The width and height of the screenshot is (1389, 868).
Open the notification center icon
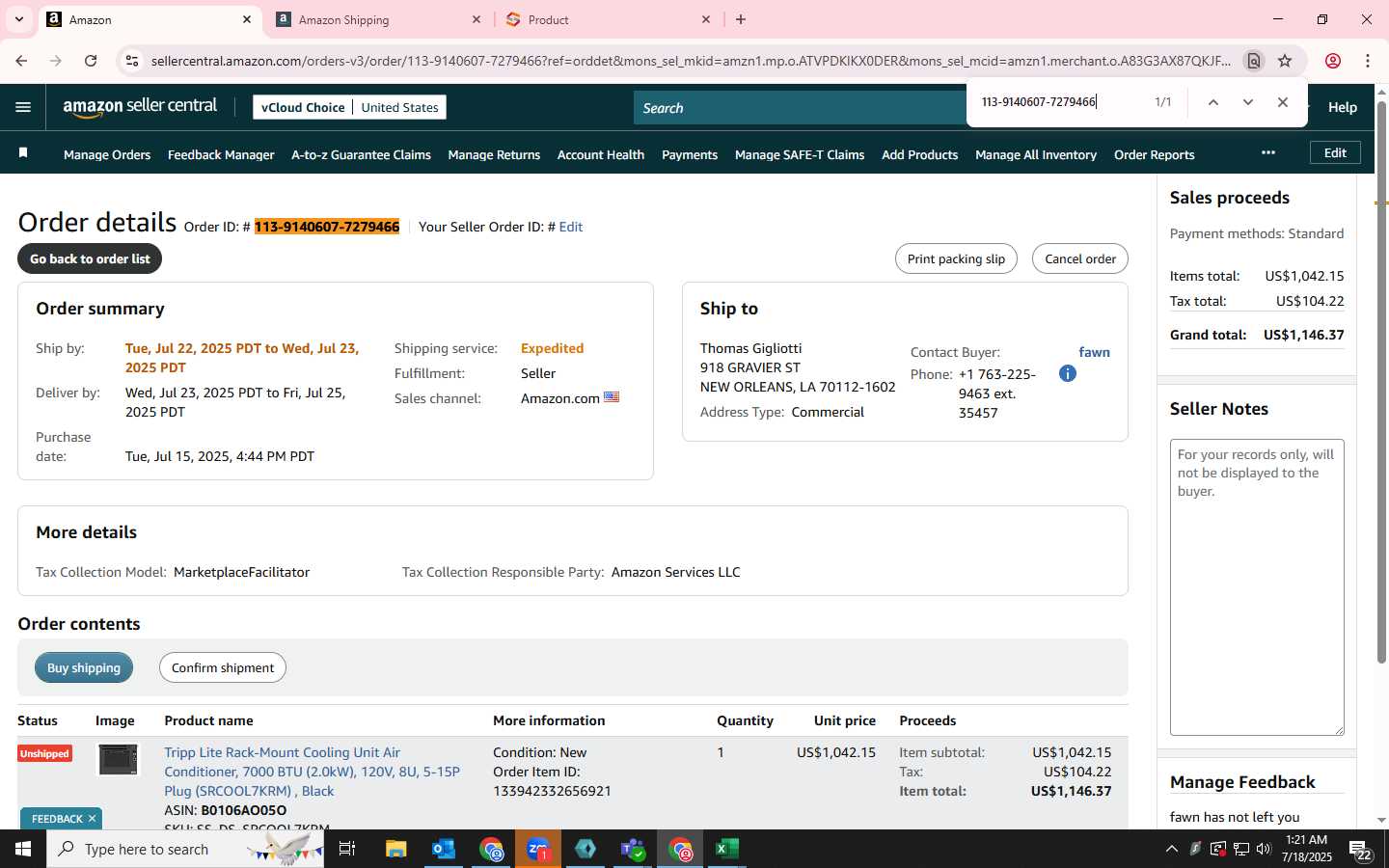coord(1361,850)
